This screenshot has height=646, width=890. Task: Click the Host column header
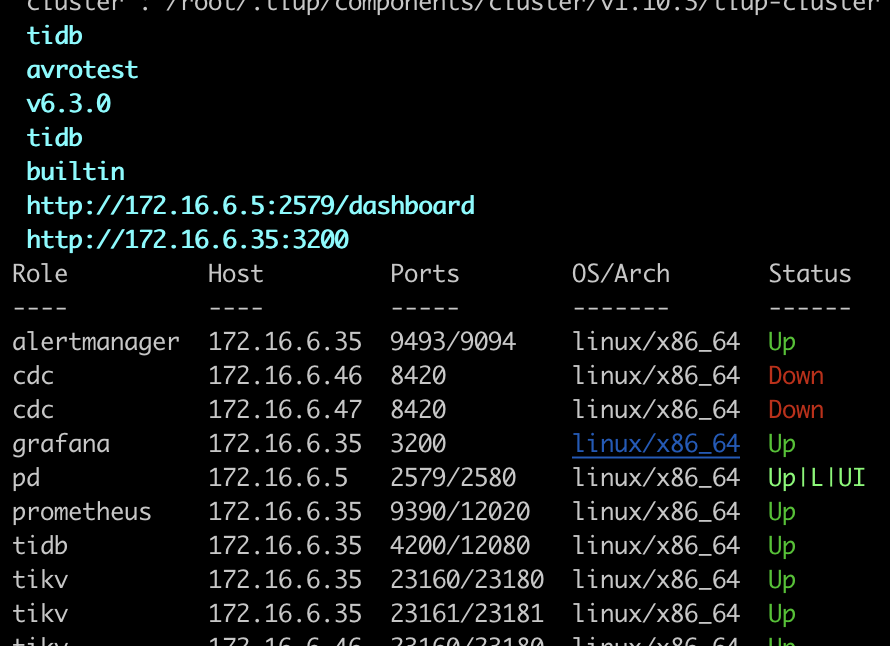pos(235,273)
